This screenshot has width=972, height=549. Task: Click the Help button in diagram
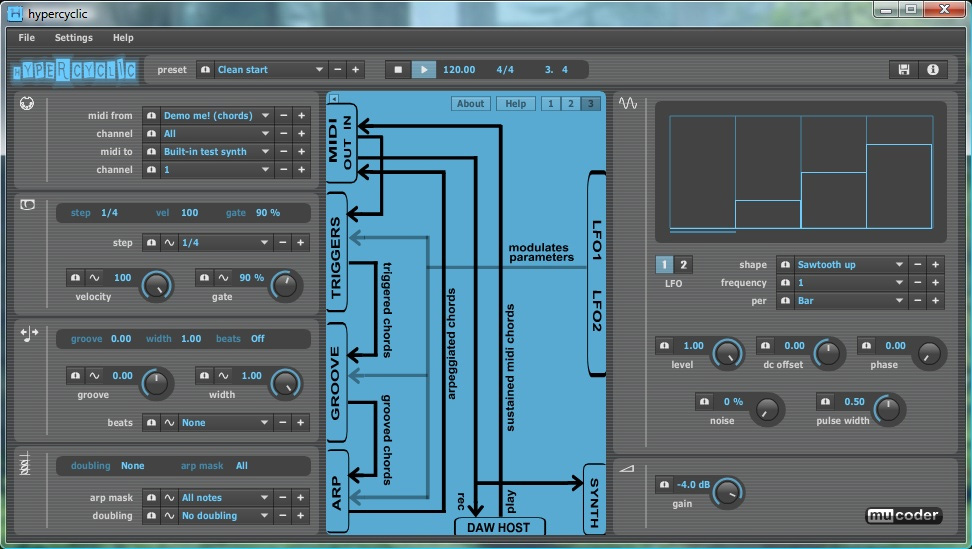point(516,103)
